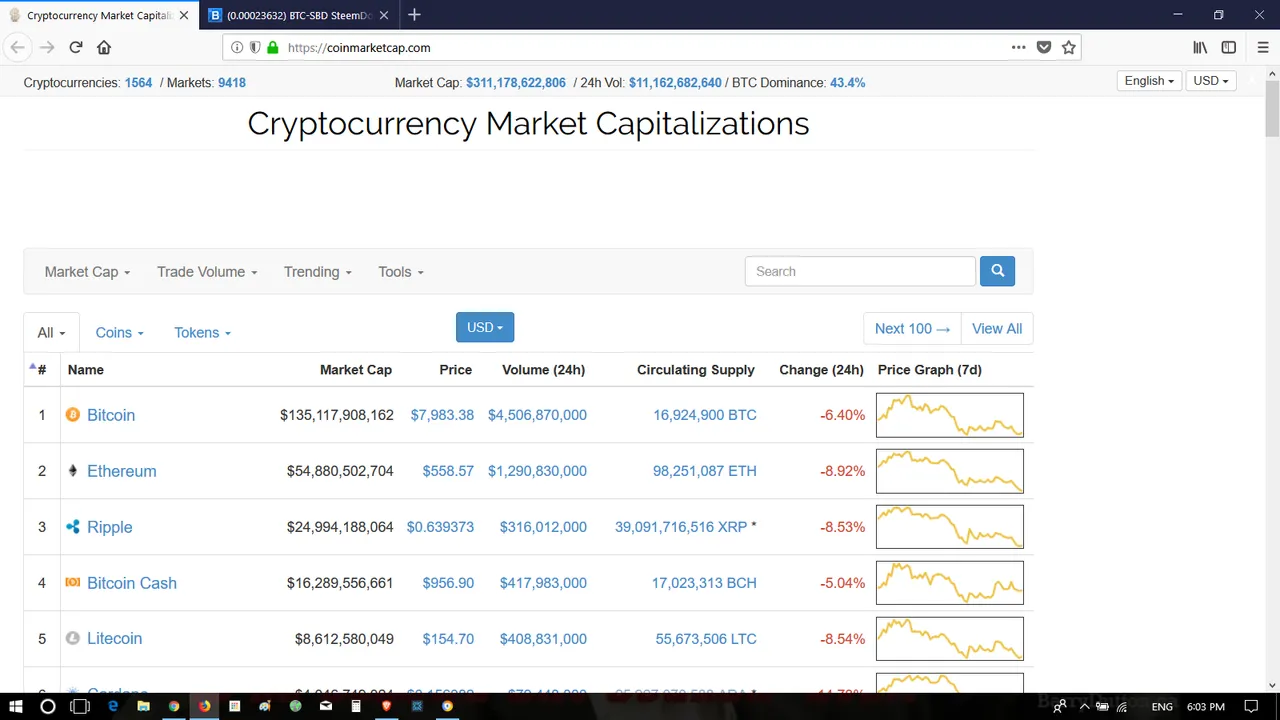Open the Bitcoin link
This screenshot has width=1280, height=720.
pos(111,415)
